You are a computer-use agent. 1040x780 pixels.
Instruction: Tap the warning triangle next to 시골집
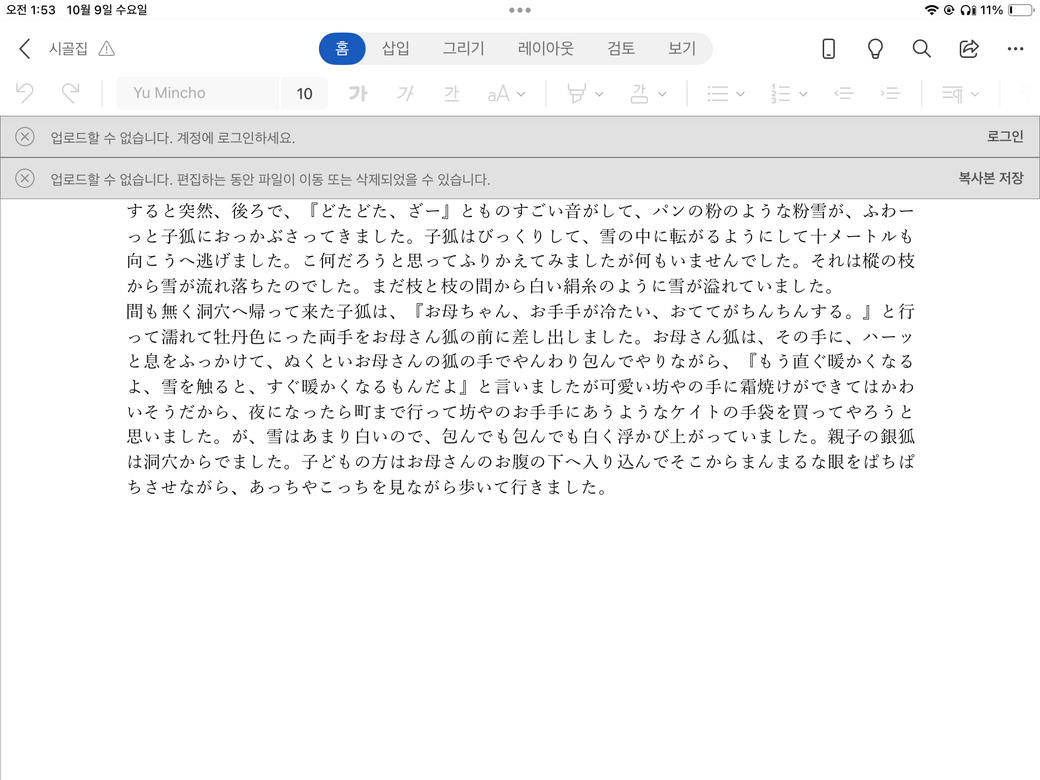coord(107,49)
